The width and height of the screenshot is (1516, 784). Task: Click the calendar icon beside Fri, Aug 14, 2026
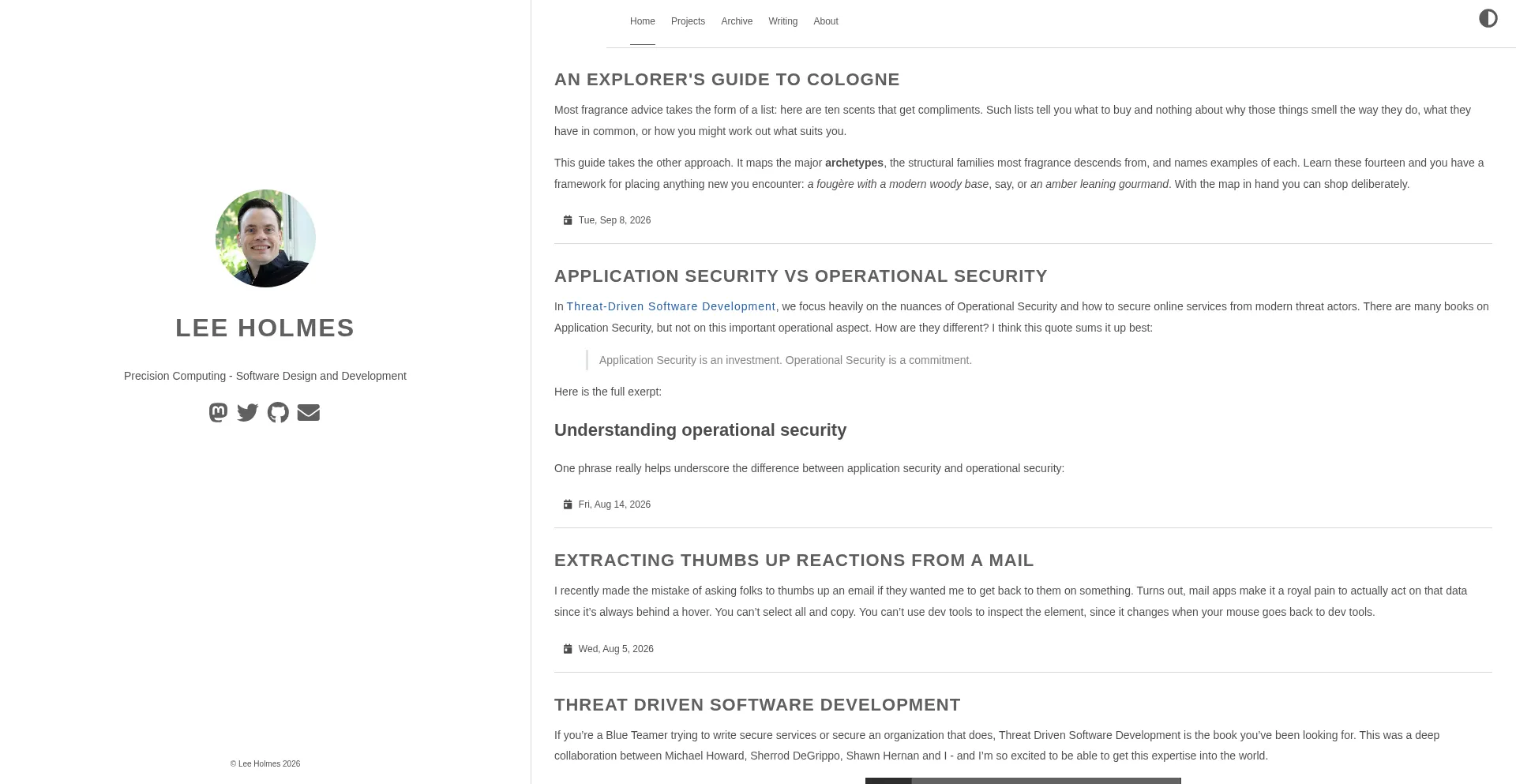click(568, 505)
